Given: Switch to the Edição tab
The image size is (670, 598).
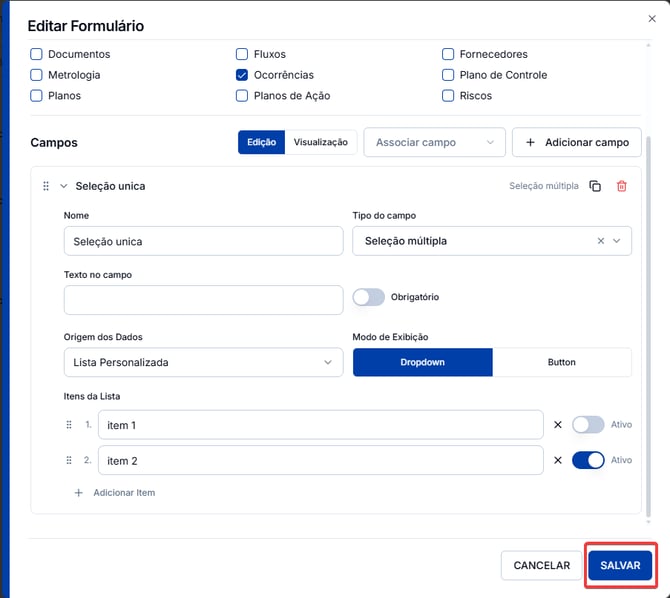Looking at the screenshot, I should click(x=261, y=142).
